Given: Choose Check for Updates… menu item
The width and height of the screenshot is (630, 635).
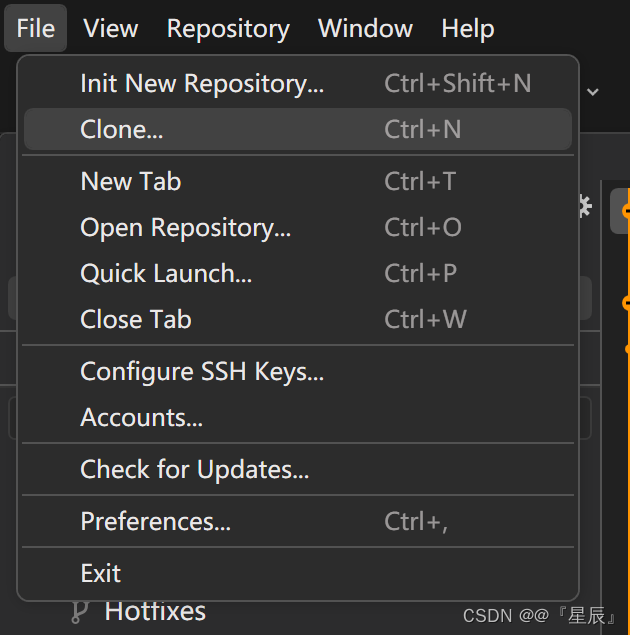Looking at the screenshot, I should (x=298, y=469).
